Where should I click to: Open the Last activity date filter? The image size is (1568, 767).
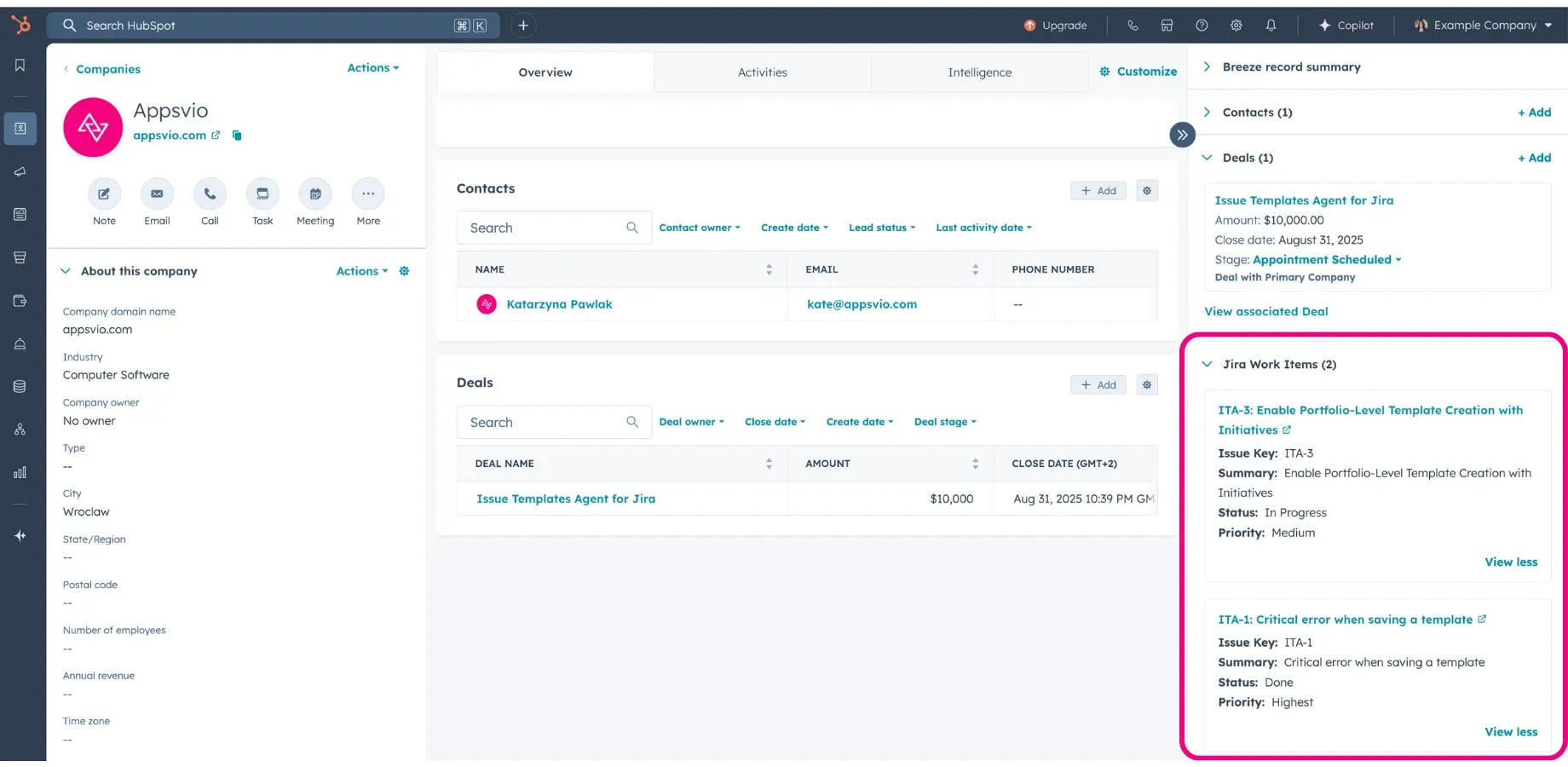coord(983,228)
